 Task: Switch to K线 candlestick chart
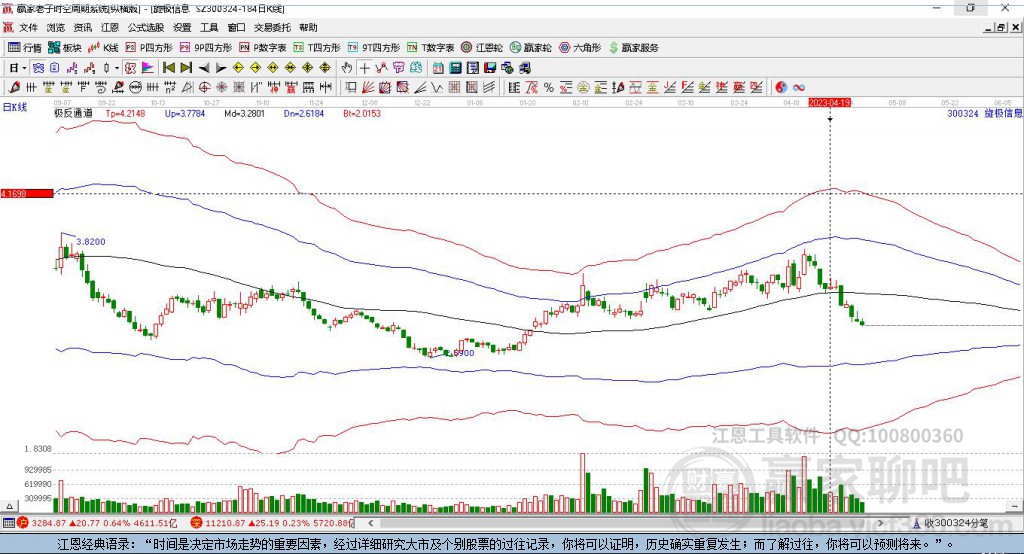pos(103,48)
